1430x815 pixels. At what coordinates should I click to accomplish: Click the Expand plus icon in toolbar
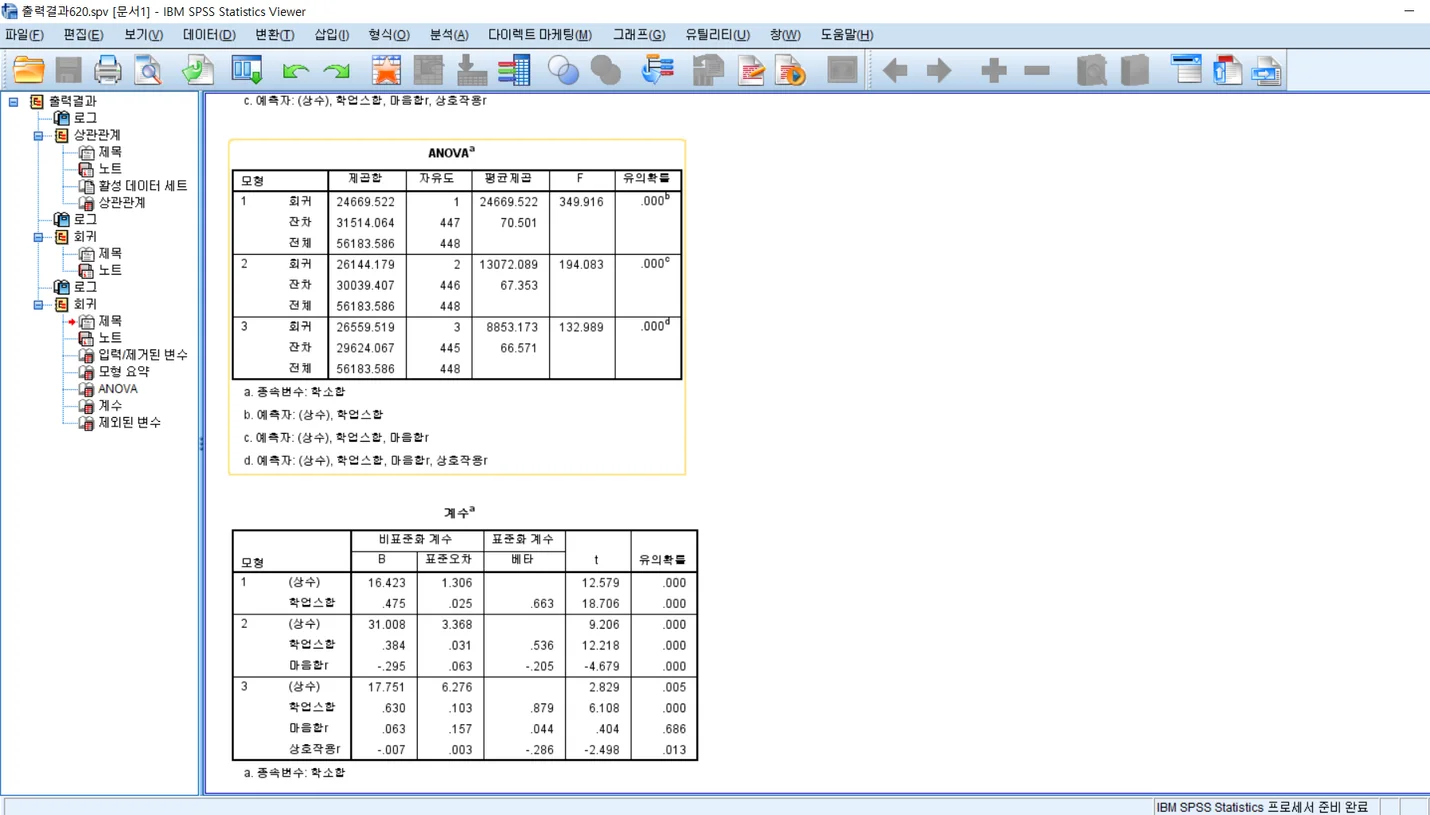click(993, 70)
